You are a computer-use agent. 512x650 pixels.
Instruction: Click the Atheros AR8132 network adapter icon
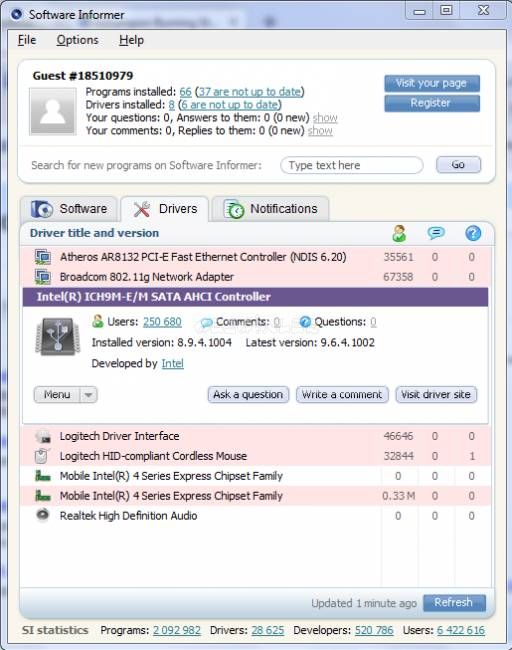point(43,257)
